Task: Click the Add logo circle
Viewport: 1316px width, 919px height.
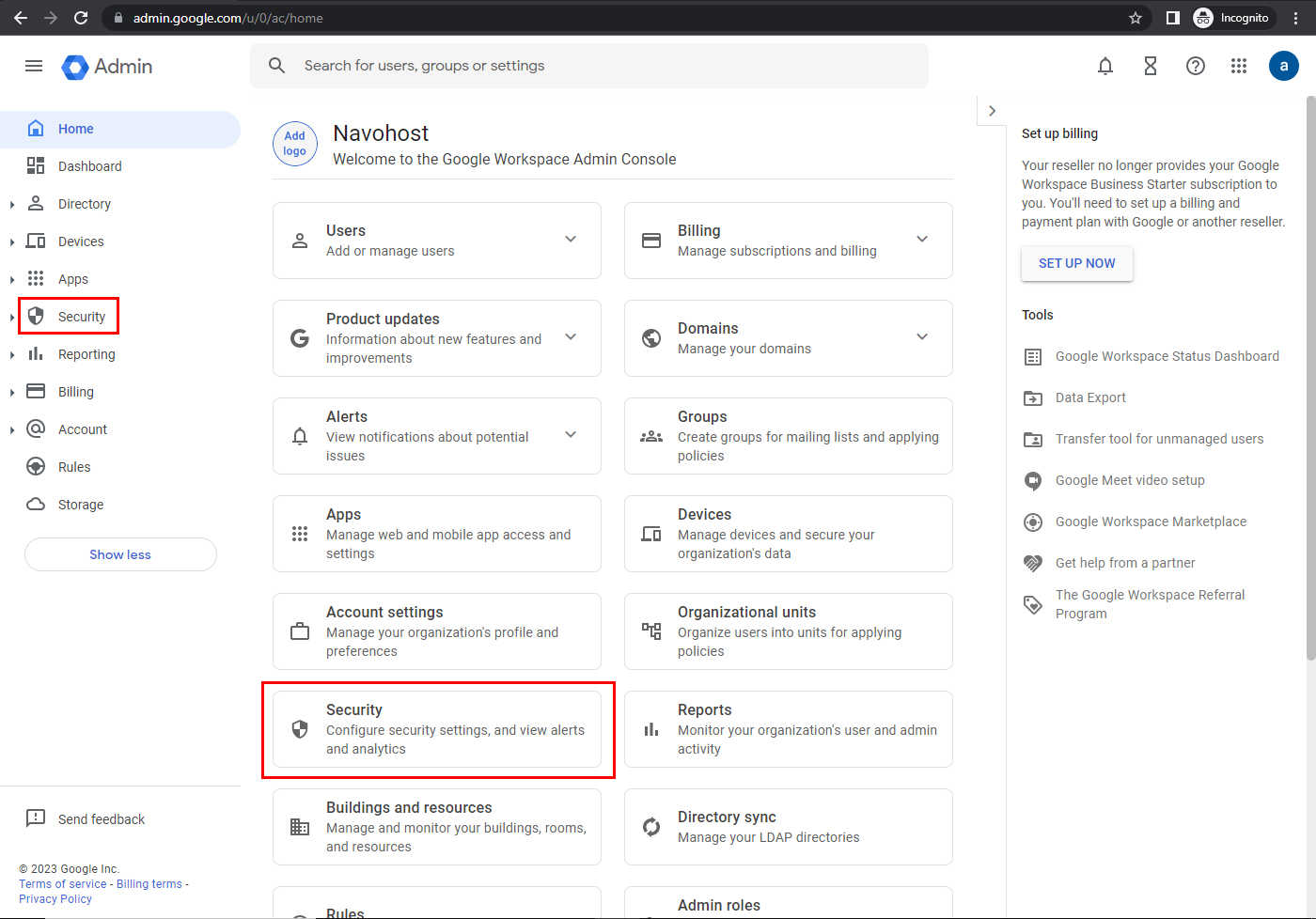Action: (295, 144)
